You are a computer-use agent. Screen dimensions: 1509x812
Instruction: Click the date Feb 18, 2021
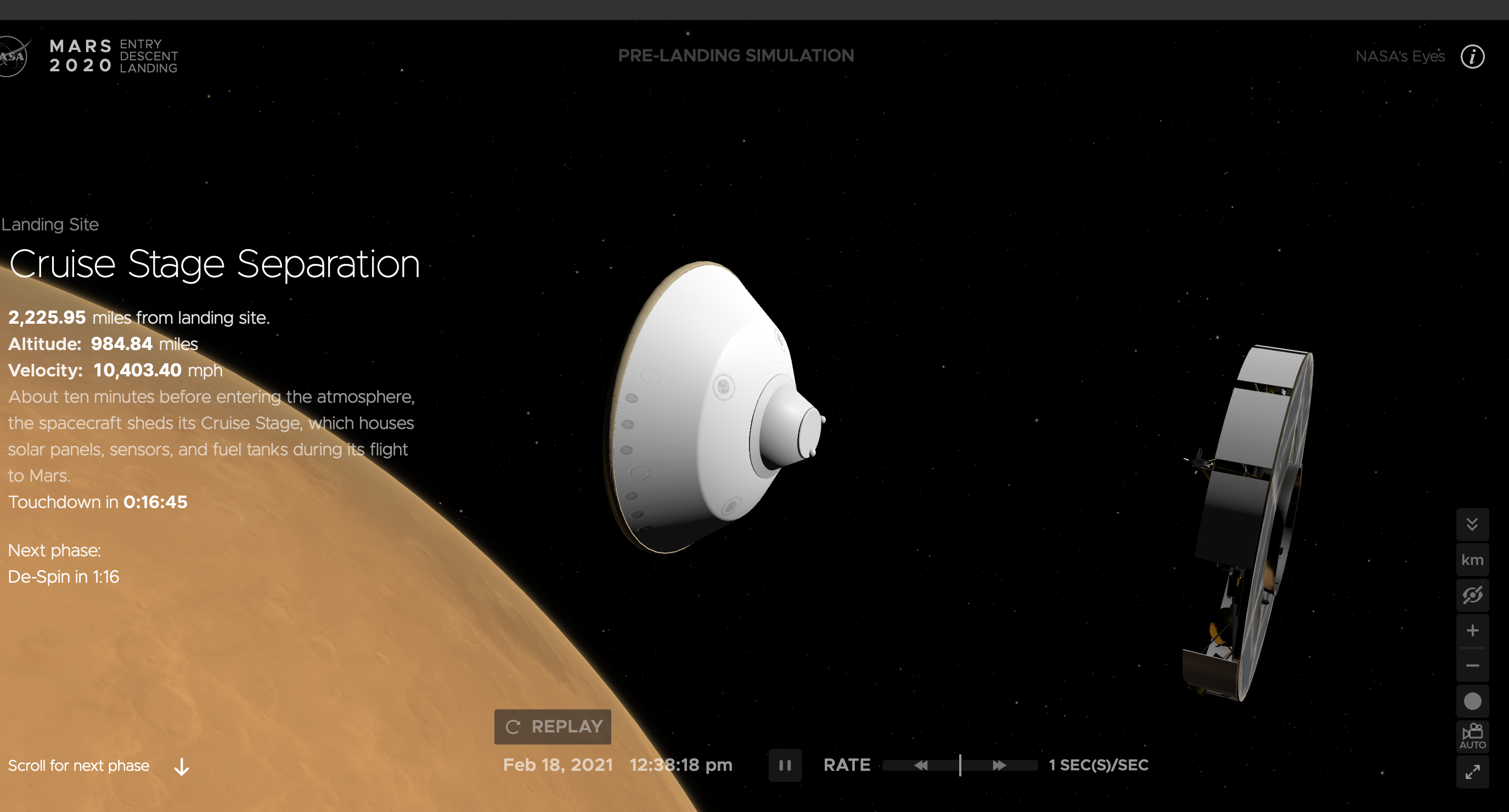(x=558, y=765)
